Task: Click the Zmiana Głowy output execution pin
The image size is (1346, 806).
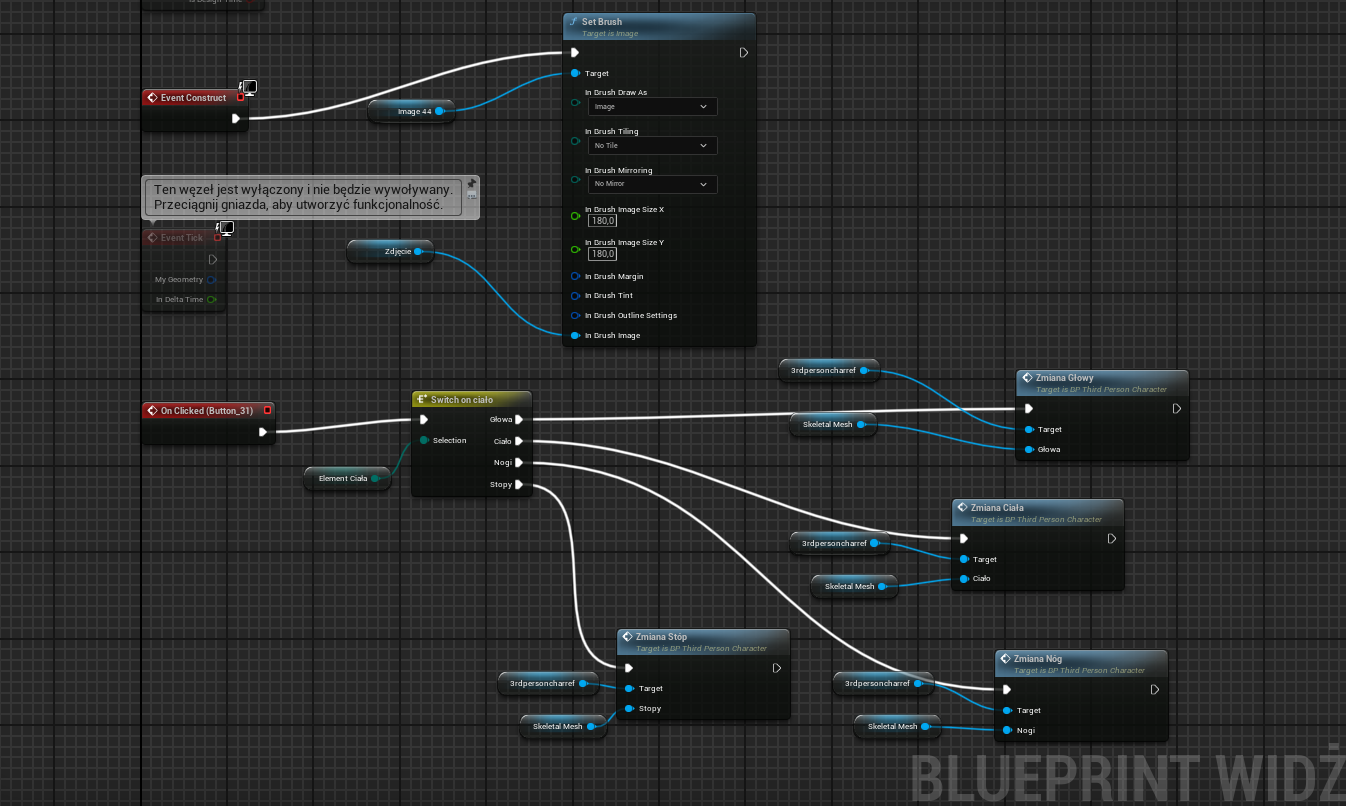Action: pos(1177,408)
